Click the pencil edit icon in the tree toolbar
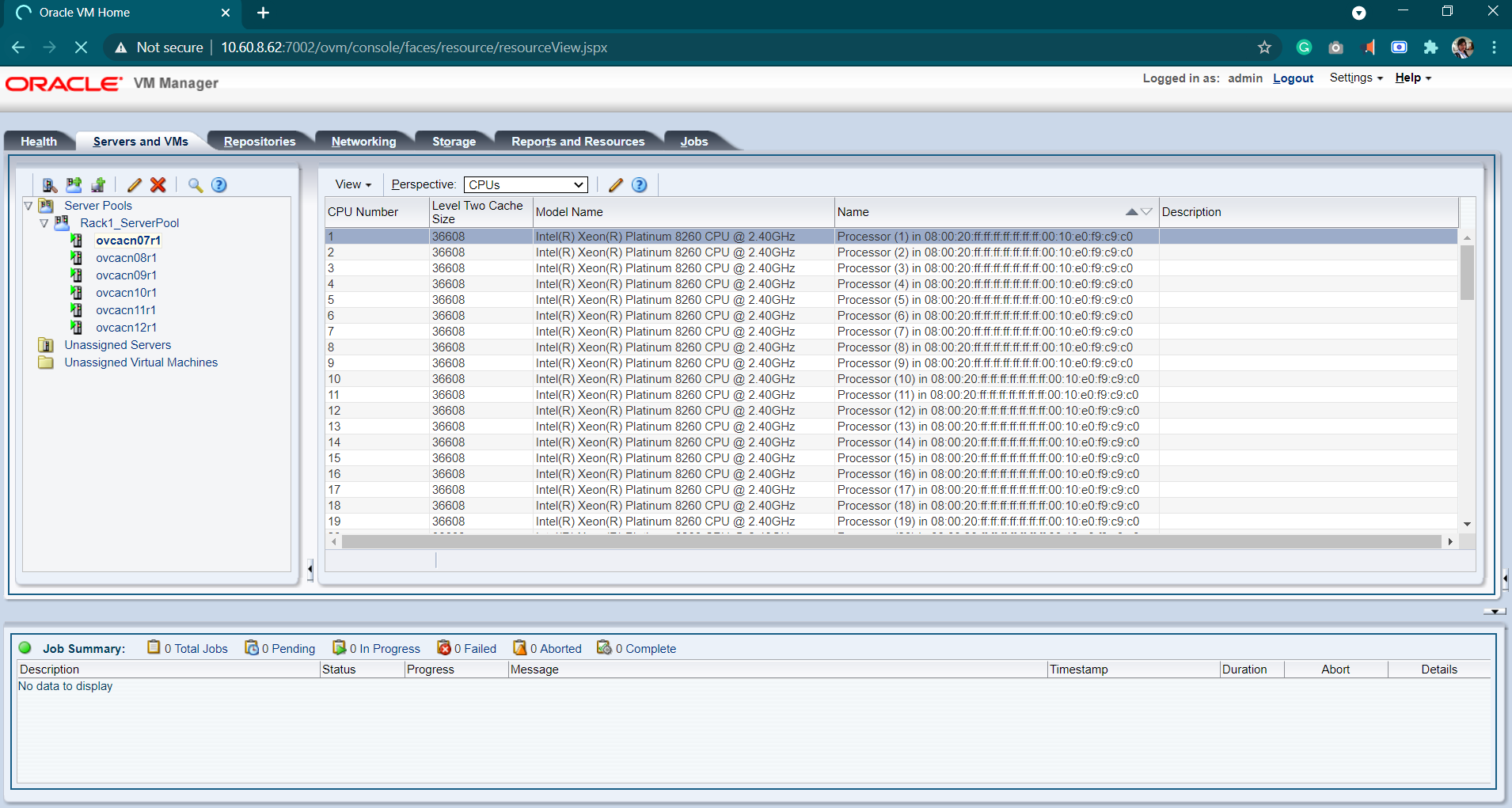 tap(135, 185)
